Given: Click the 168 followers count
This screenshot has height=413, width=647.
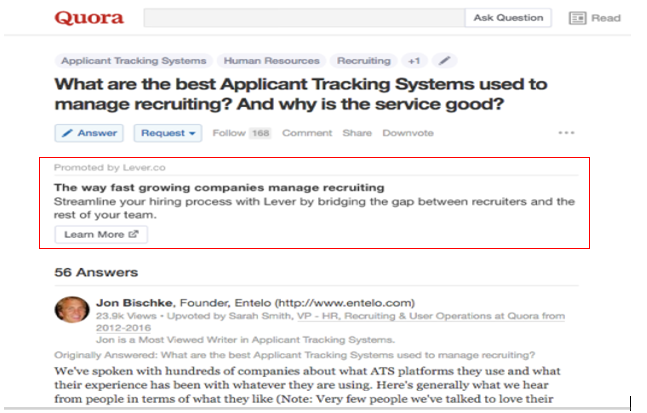Looking at the screenshot, I should pos(261,133).
